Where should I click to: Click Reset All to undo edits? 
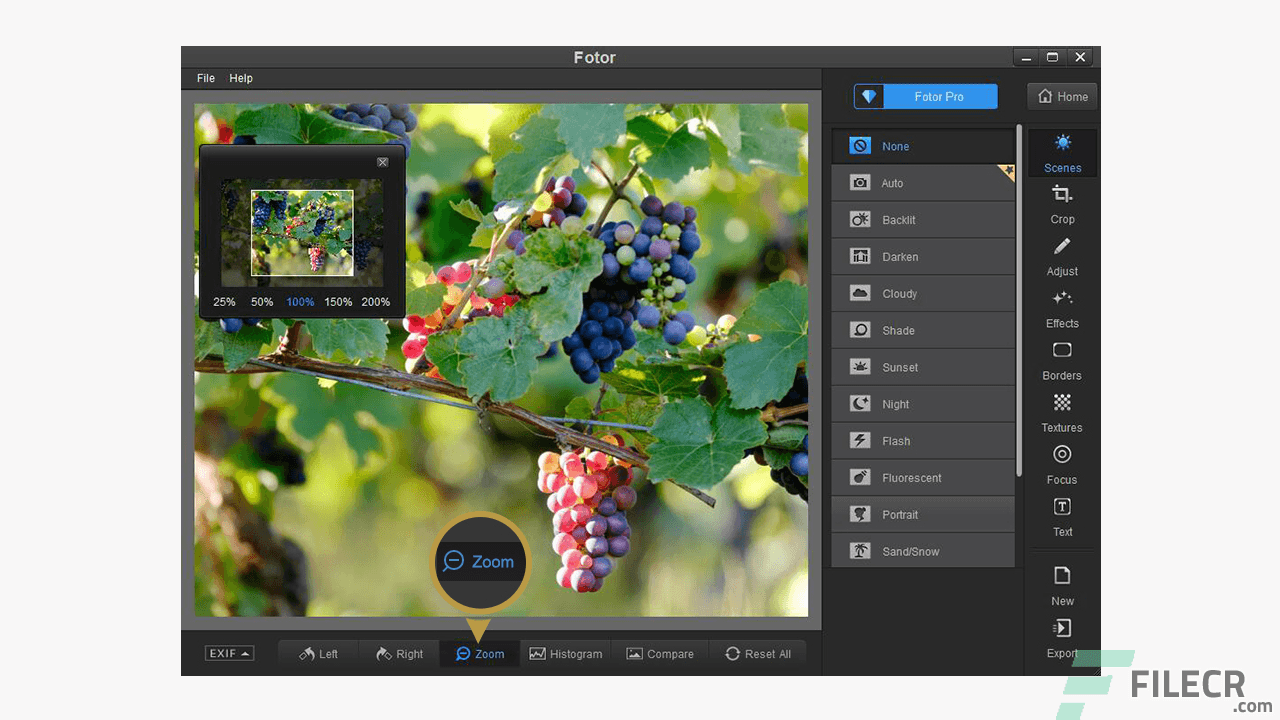click(759, 653)
